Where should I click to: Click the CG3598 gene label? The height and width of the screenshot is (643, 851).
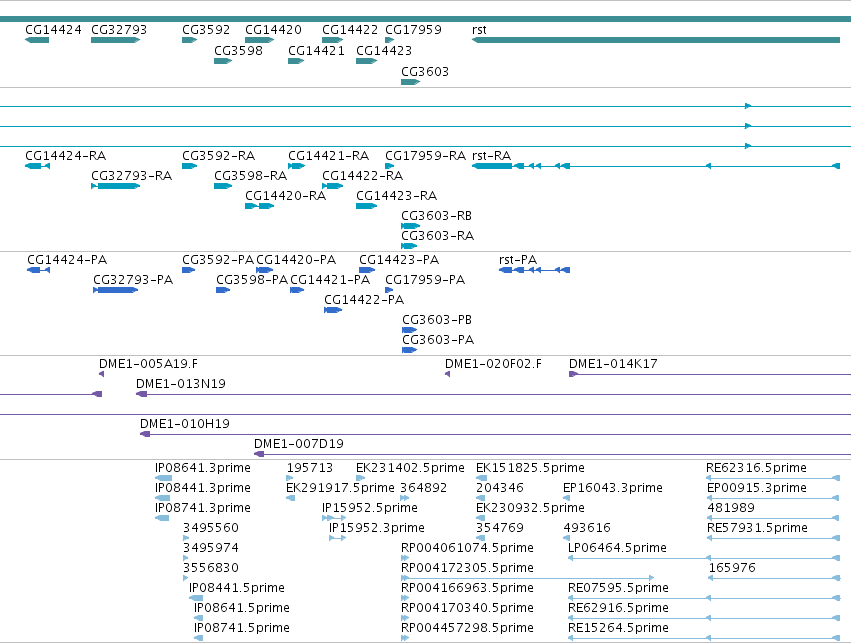point(238,50)
